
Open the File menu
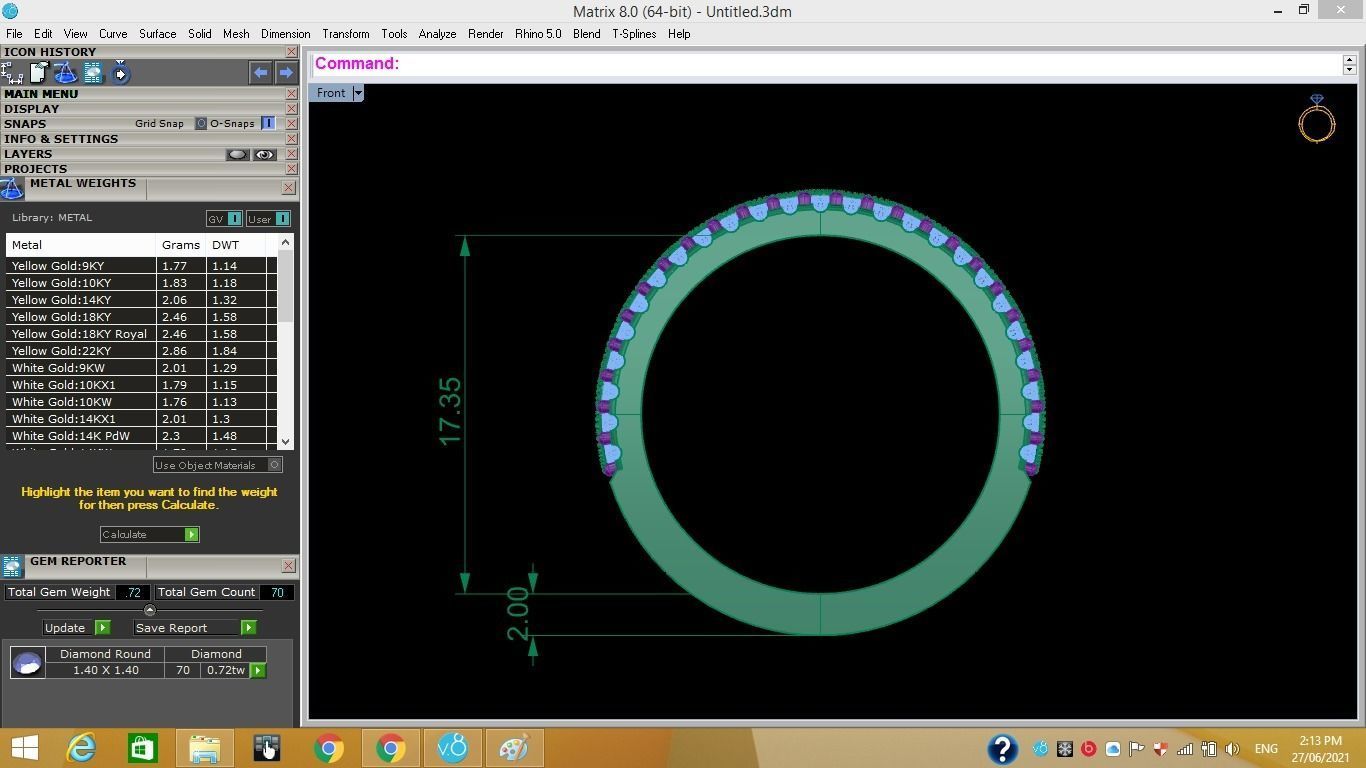pos(14,34)
